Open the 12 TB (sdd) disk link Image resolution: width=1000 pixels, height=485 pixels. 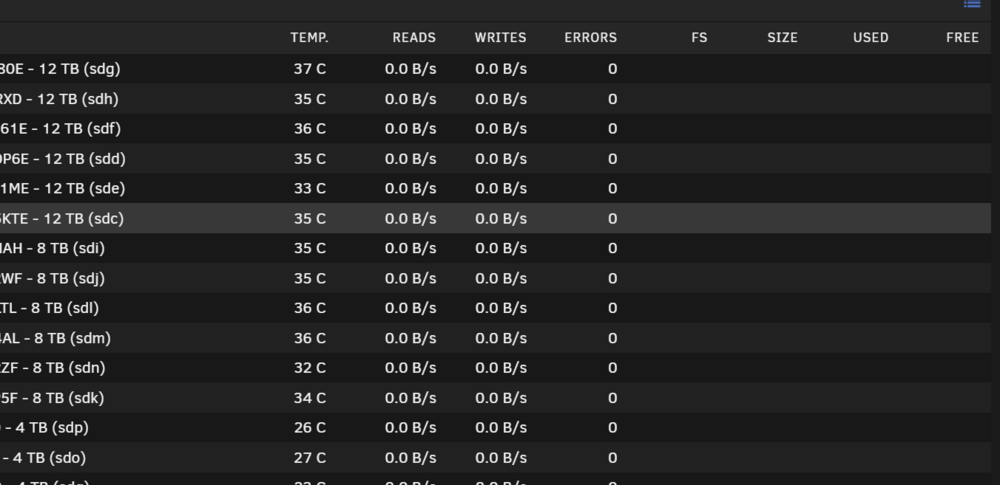(62, 159)
